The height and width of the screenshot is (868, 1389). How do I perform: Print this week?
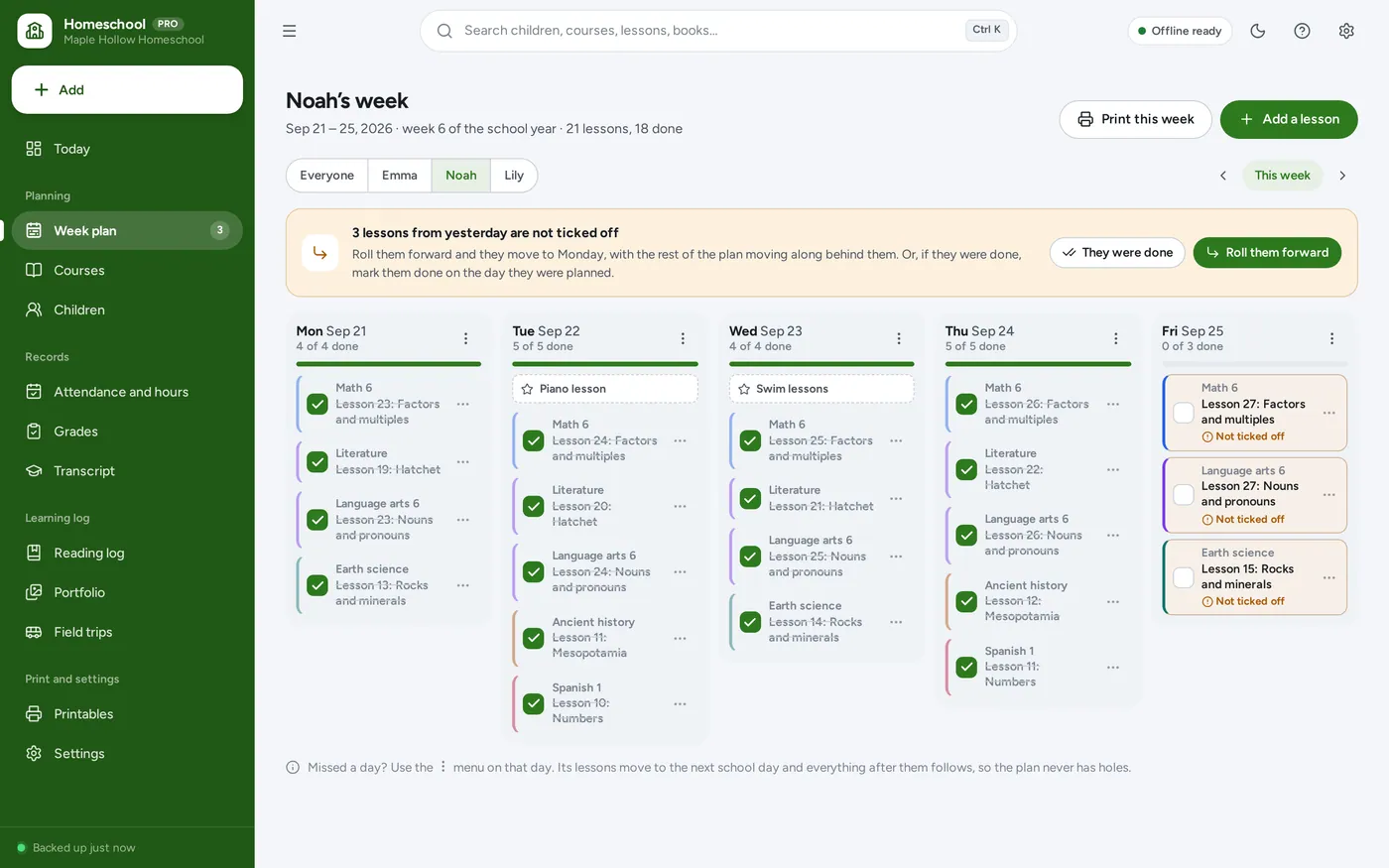coord(1135,119)
